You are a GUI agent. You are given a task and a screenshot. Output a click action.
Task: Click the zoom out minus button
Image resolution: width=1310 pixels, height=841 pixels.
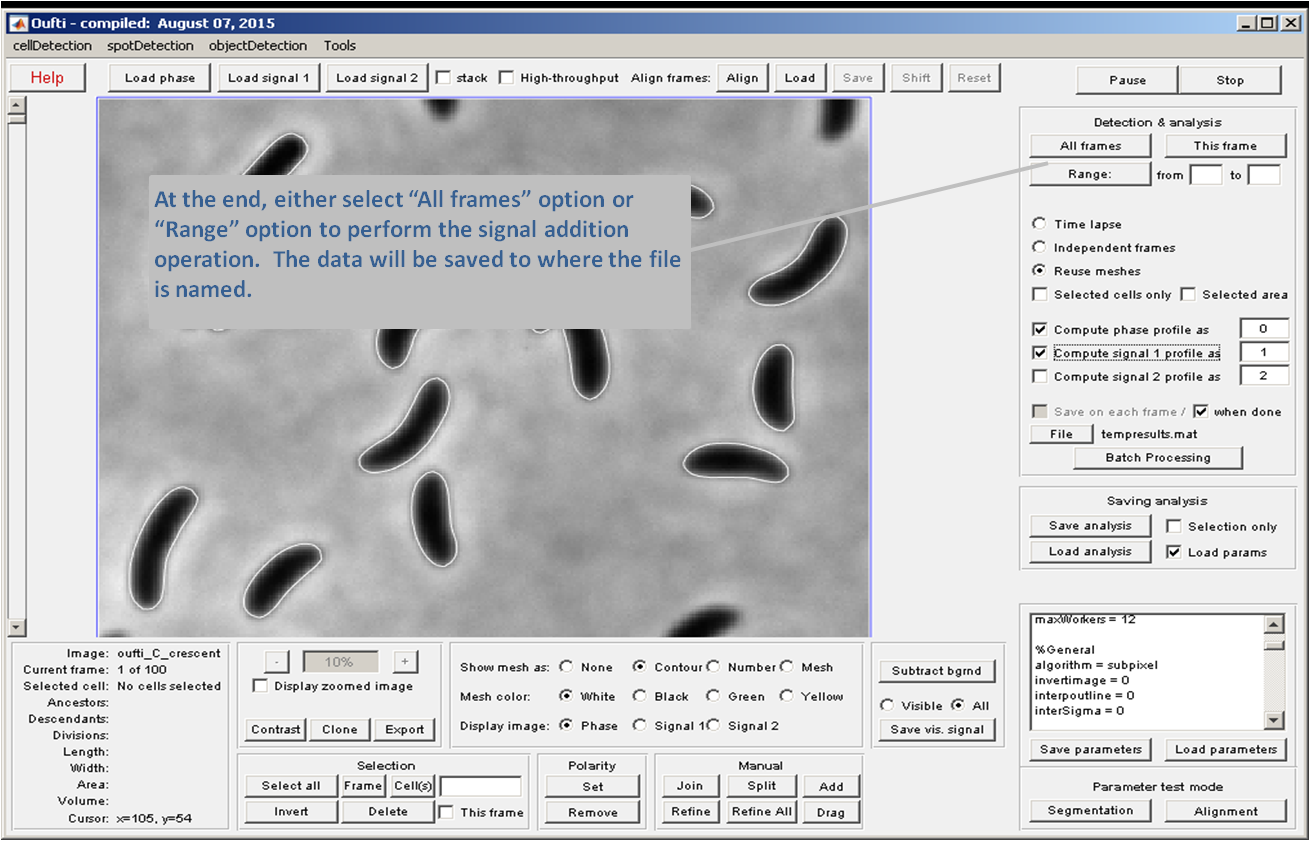279,662
